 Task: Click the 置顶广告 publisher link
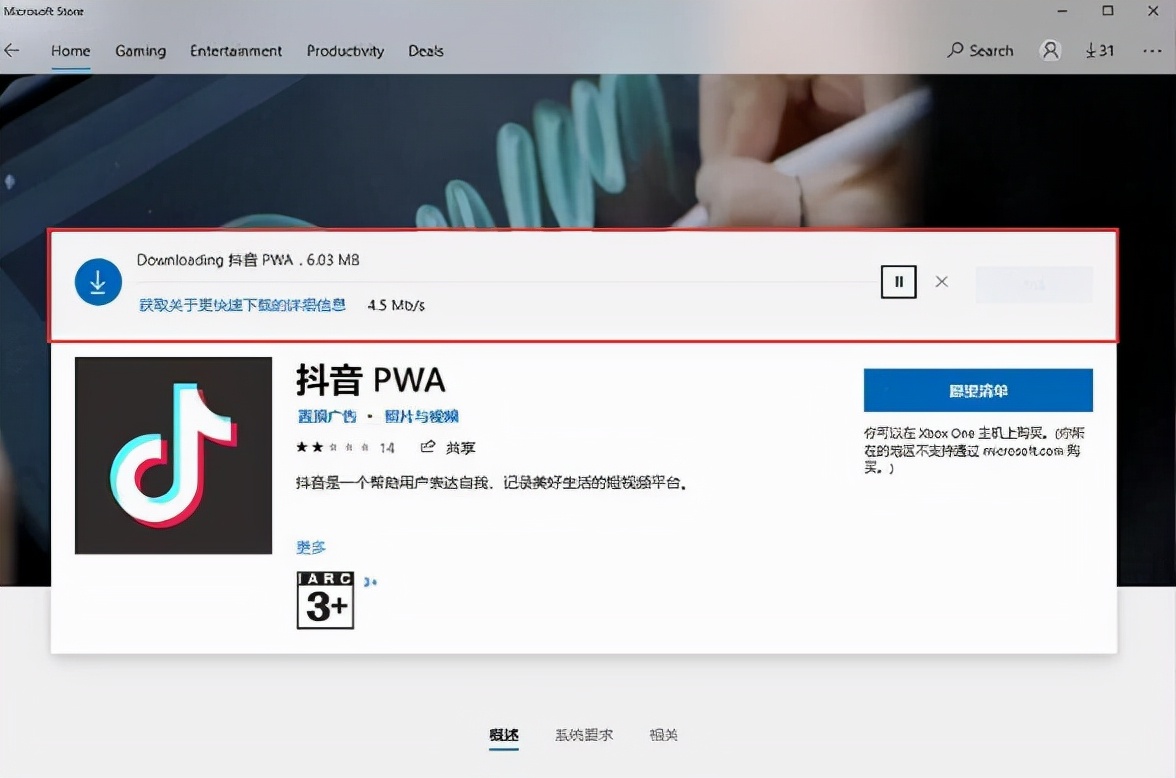[327, 416]
